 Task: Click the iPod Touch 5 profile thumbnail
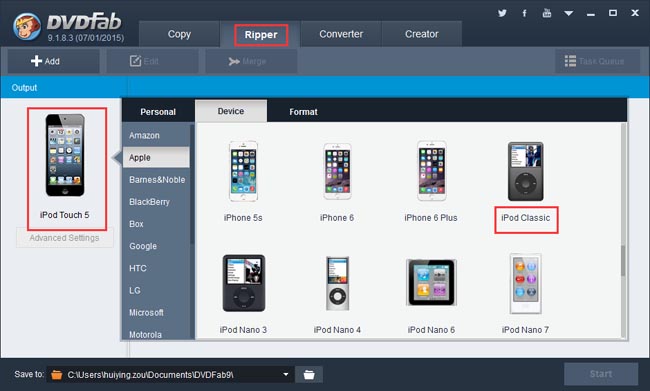tap(65, 156)
